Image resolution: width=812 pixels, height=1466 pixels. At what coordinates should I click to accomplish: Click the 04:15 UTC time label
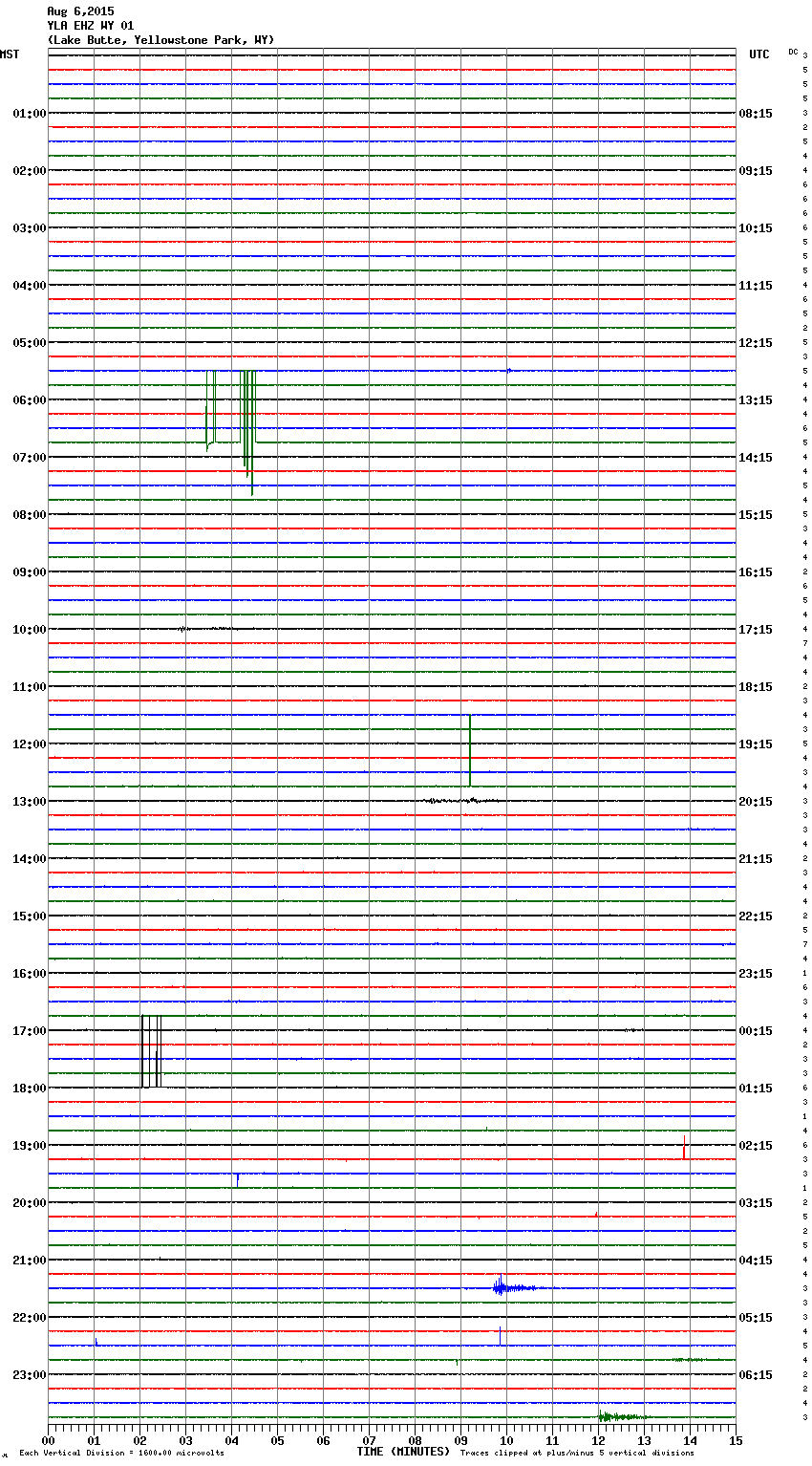756,1261
